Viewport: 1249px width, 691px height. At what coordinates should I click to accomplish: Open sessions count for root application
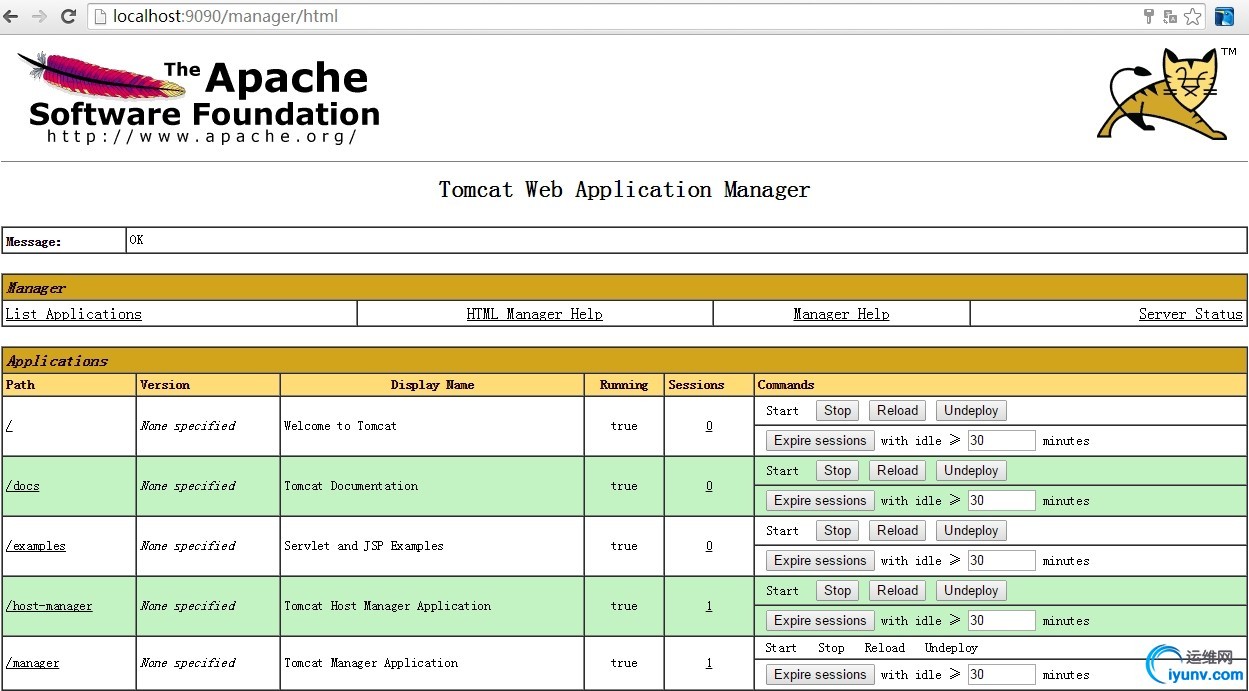(x=709, y=426)
